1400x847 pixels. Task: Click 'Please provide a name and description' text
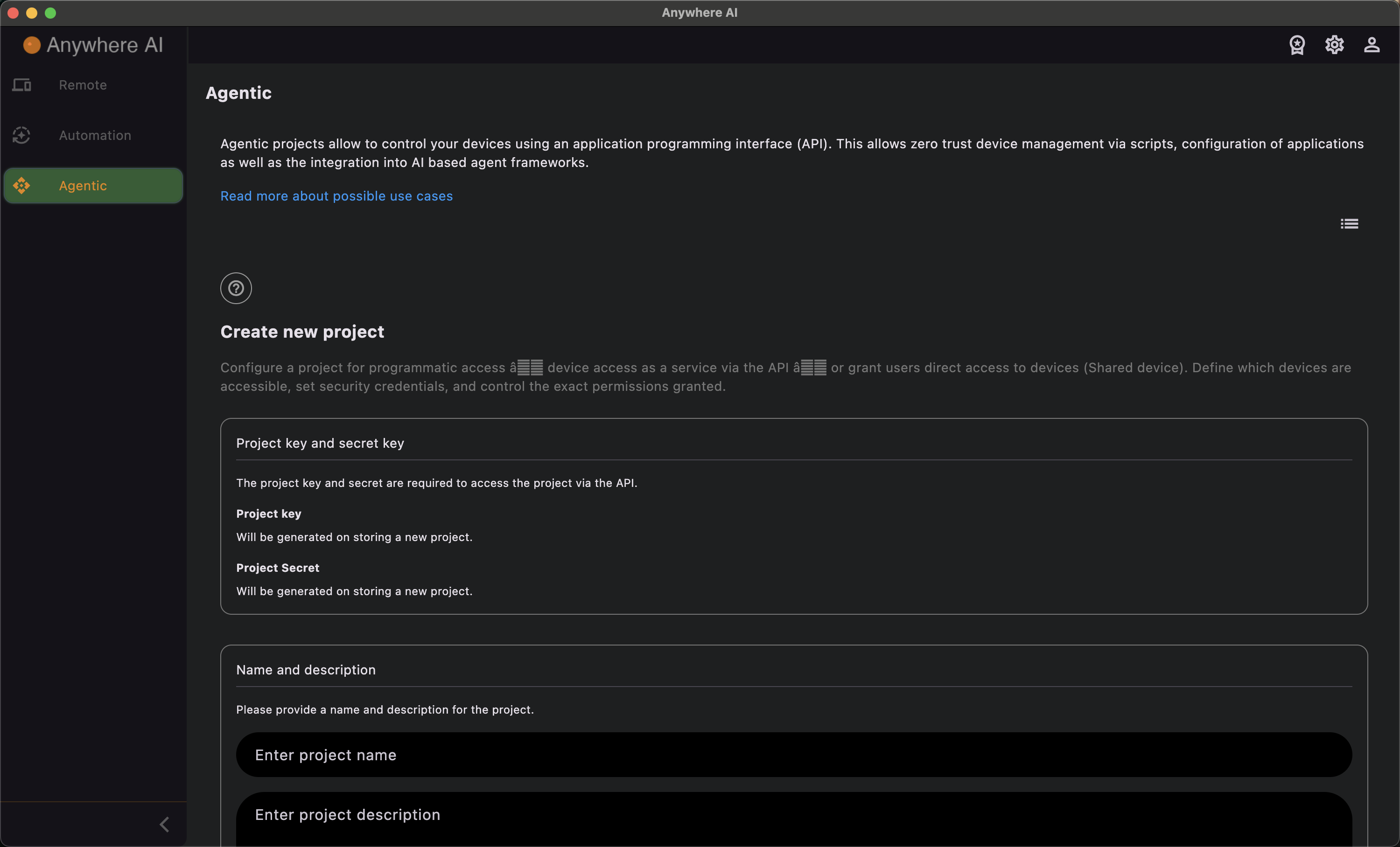385,709
